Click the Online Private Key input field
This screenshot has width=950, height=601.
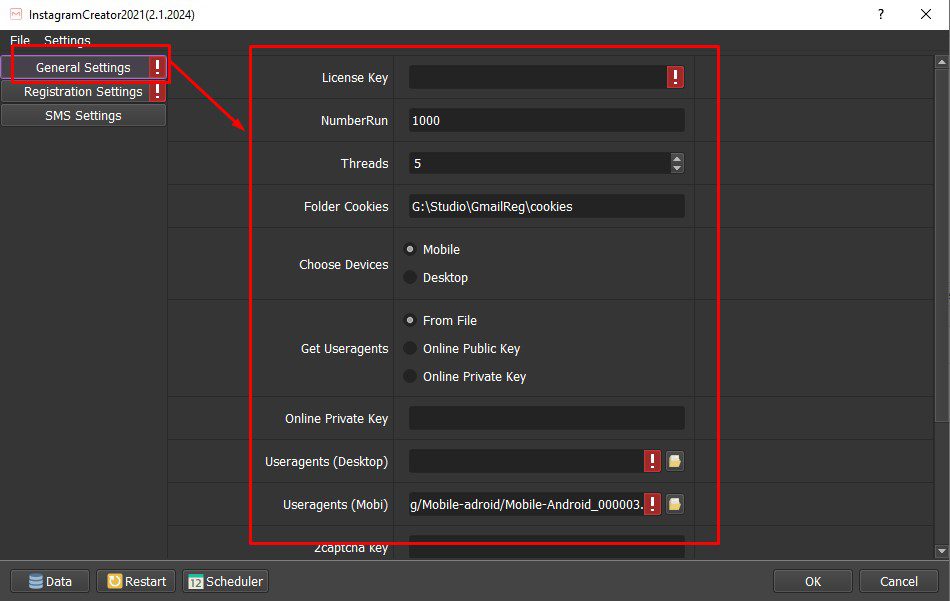pos(547,418)
